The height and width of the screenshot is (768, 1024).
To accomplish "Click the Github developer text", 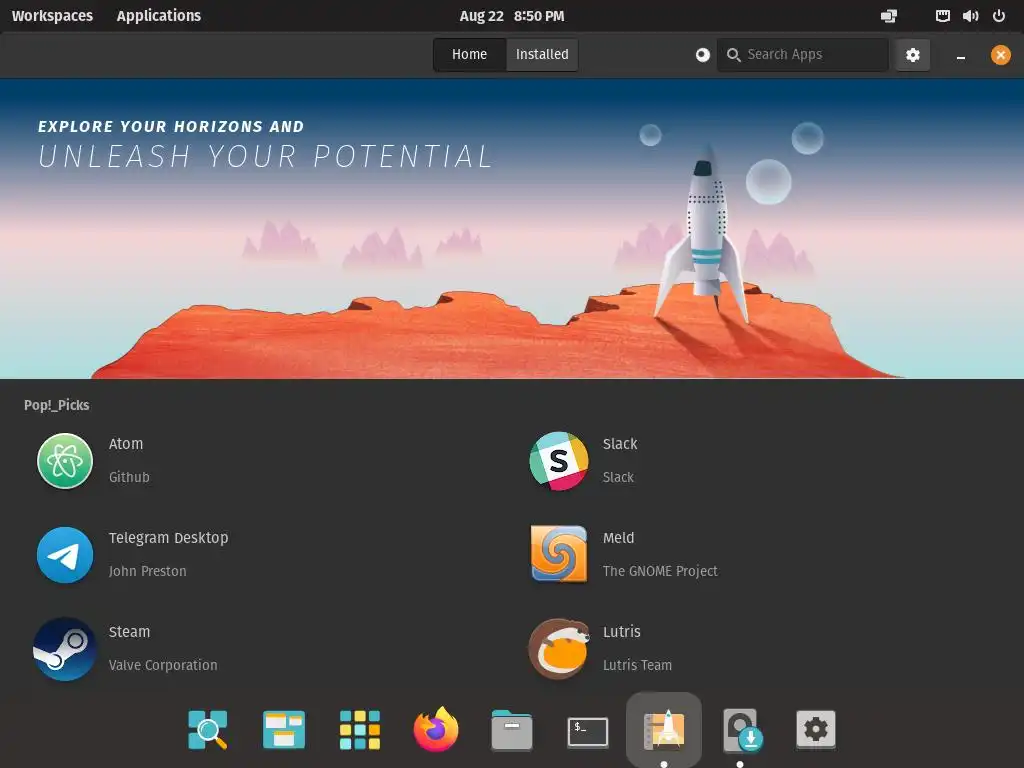I will 129,477.
